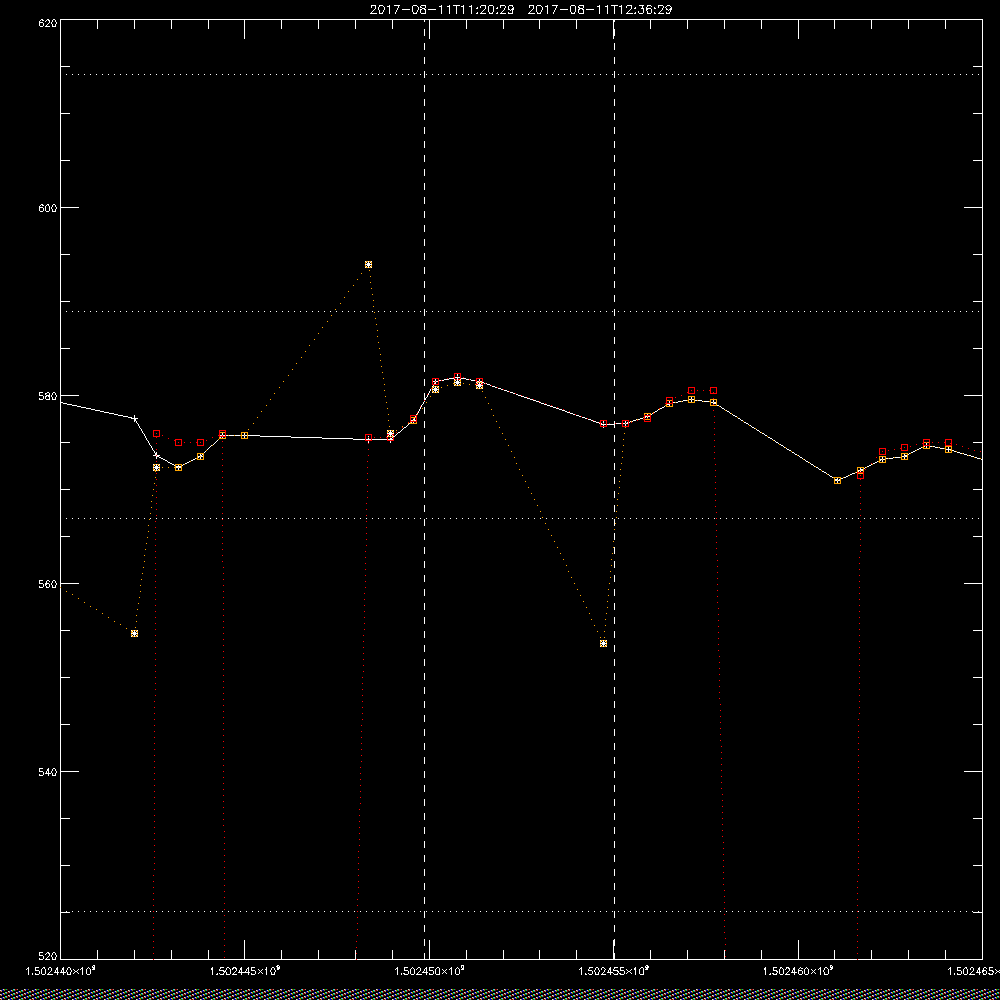Viewport: 1000px width, 1000px height.
Task: Click the y-axis label 520
Action: pos(48,957)
